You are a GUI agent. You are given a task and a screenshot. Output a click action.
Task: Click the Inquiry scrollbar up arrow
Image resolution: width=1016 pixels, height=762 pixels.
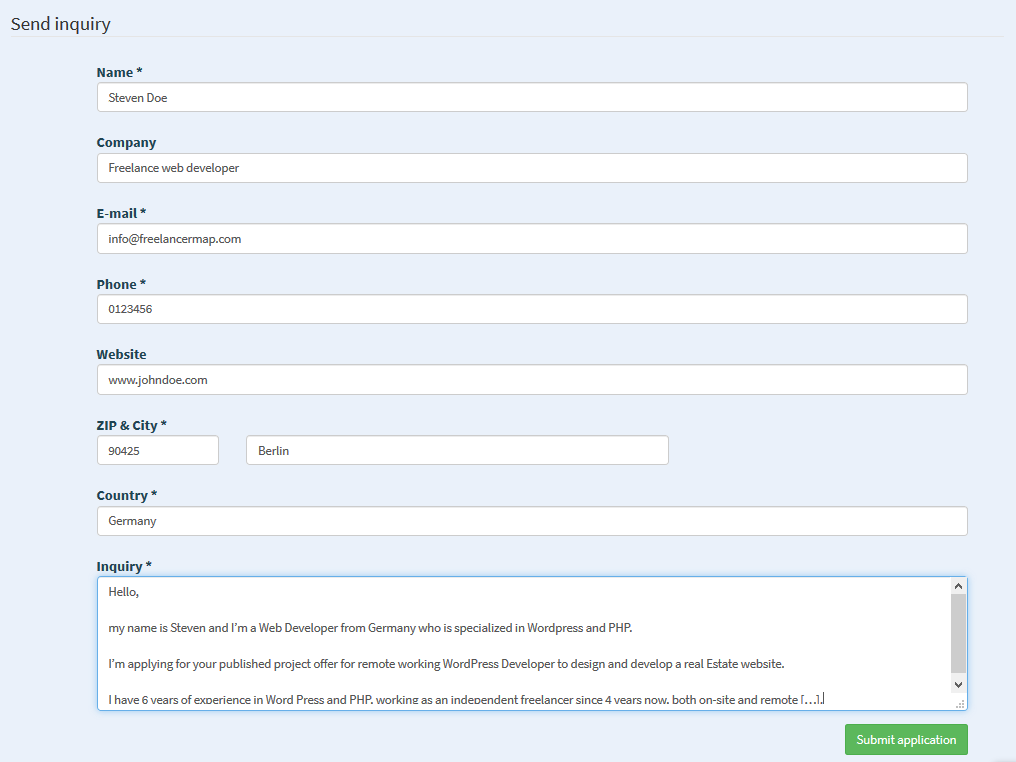(958, 586)
